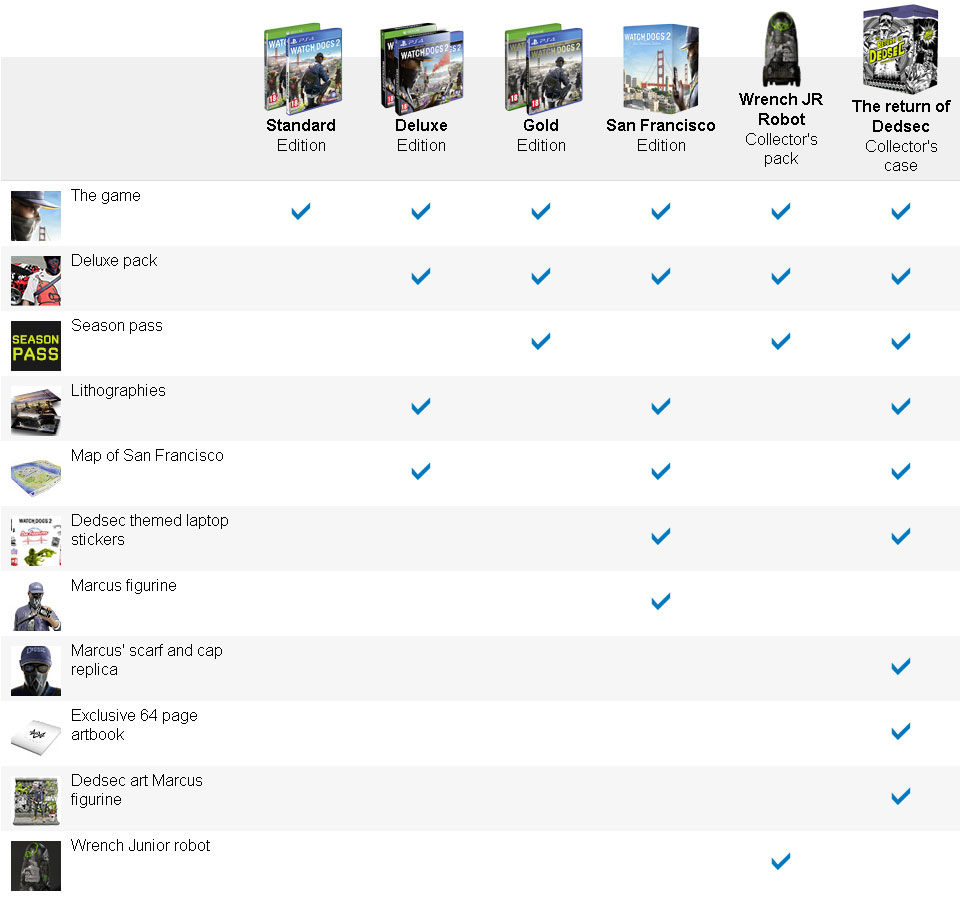Click the Marcus figurine checkmark under San Francisco
The image size is (960, 911).
pos(661,601)
